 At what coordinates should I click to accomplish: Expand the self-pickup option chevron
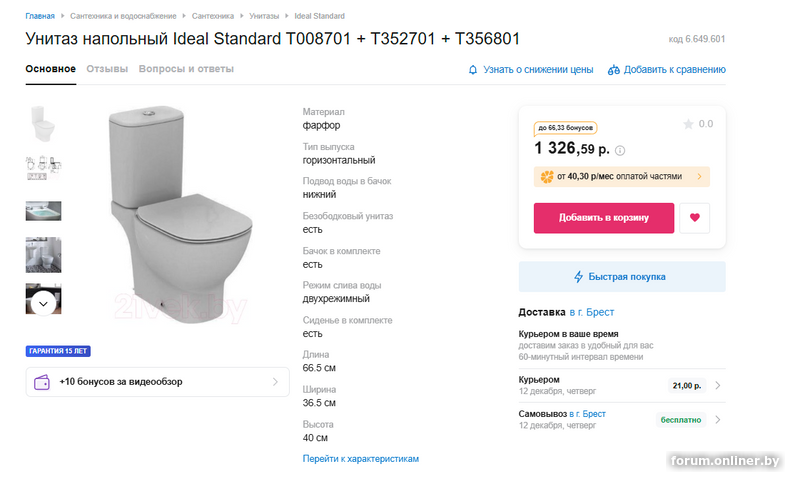pyautogui.click(x=718, y=420)
